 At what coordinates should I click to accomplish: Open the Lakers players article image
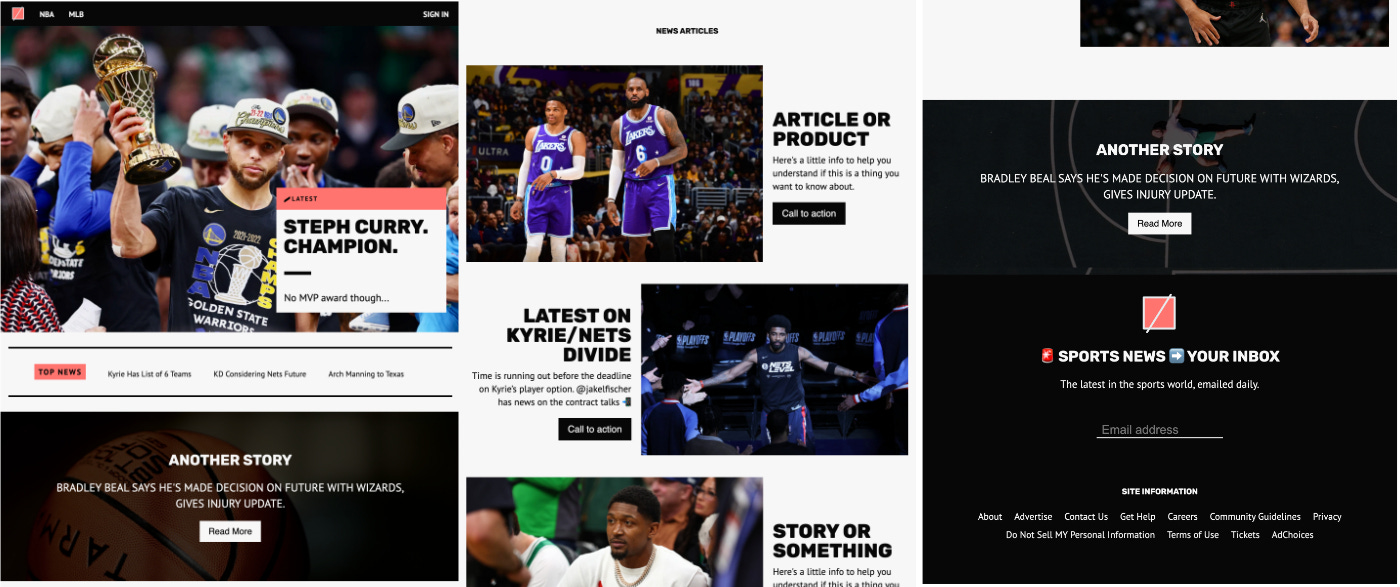point(614,163)
